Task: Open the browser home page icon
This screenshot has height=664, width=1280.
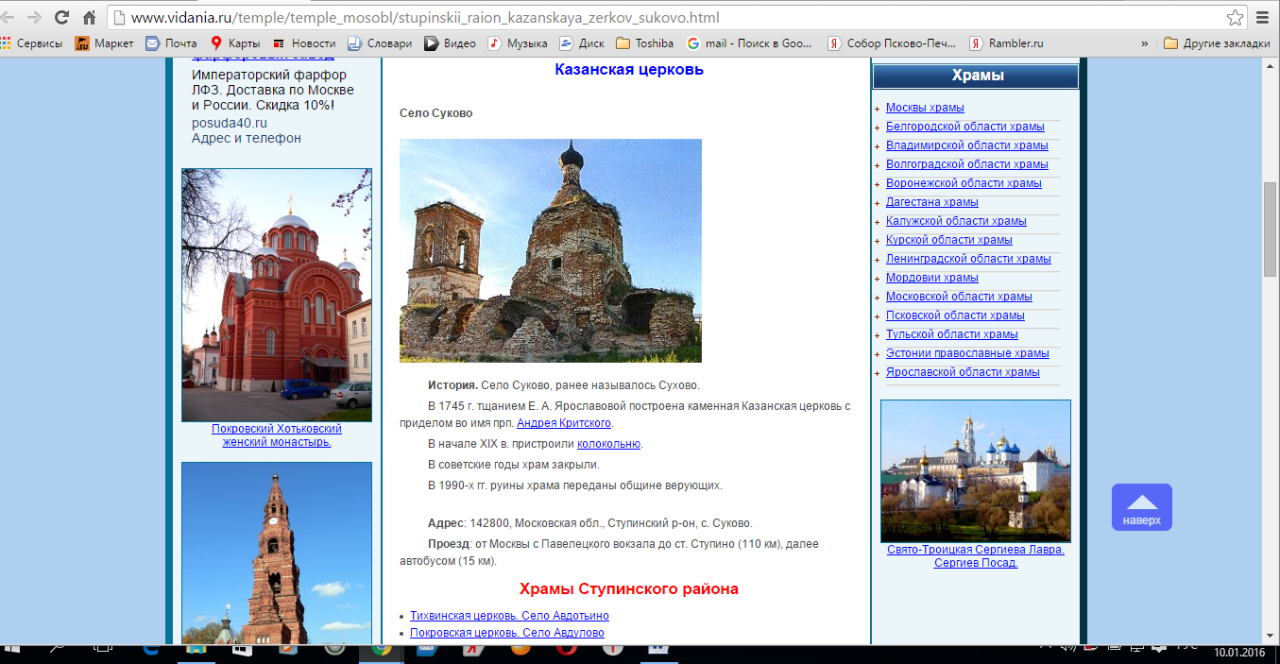Action: (89, 18)
